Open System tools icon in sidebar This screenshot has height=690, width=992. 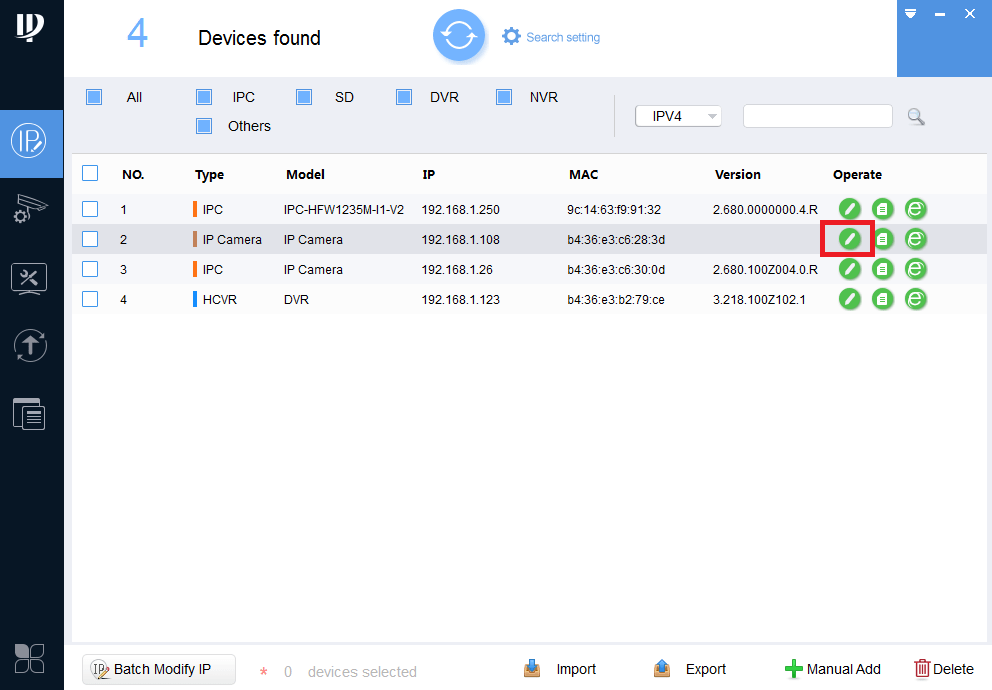[30, 278]
